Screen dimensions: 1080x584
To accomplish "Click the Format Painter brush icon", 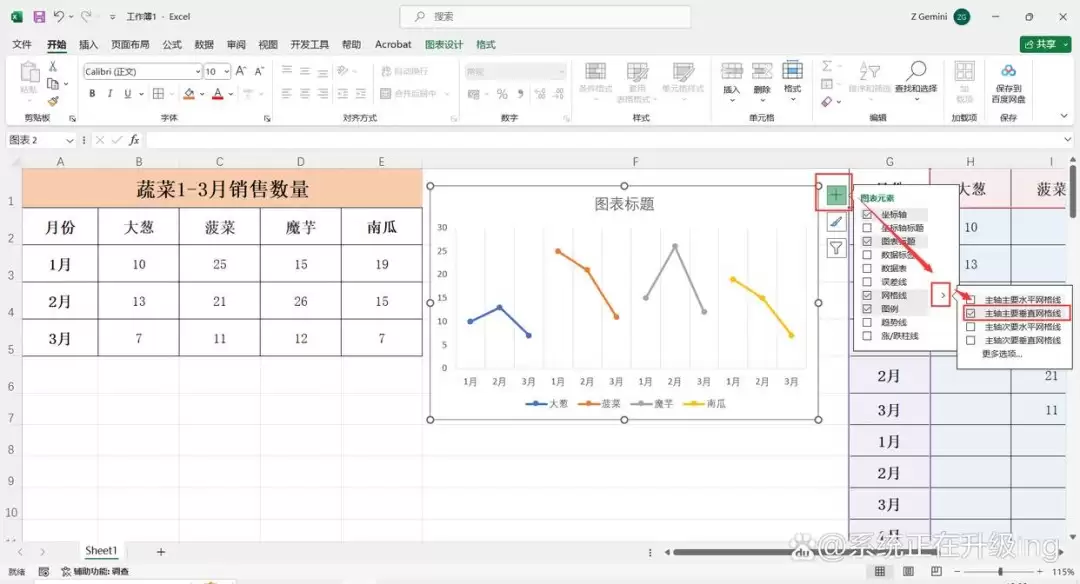I will [x=53, y=101].
